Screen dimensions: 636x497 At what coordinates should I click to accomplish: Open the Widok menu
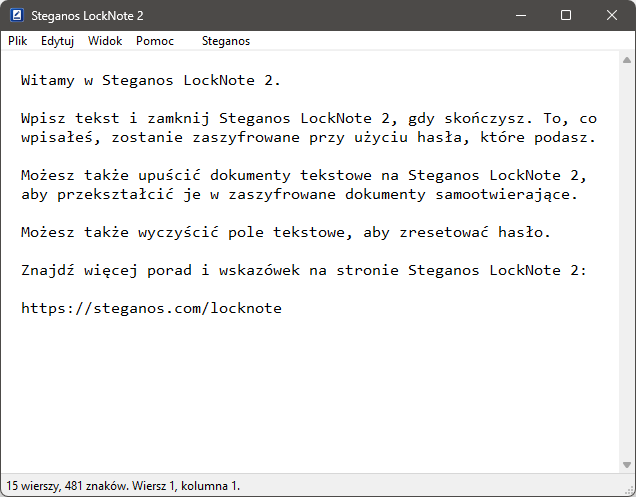click(105, 41)
